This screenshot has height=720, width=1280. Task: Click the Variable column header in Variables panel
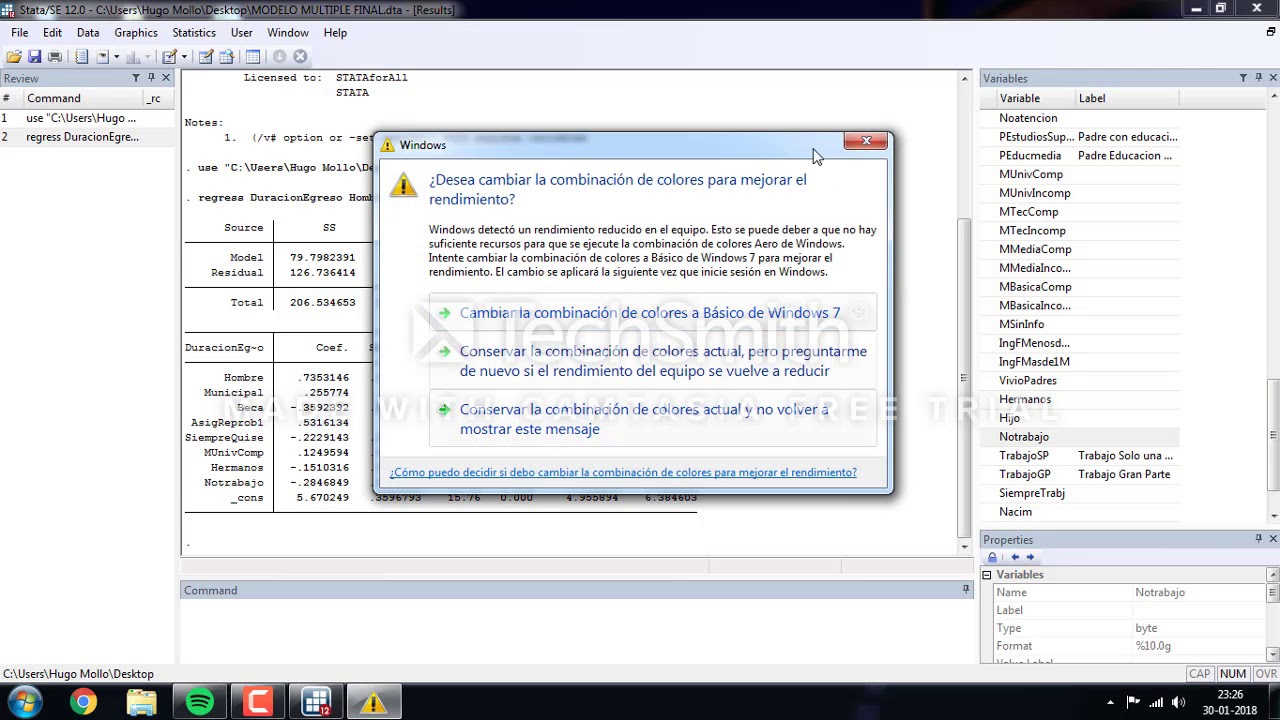1036,98
